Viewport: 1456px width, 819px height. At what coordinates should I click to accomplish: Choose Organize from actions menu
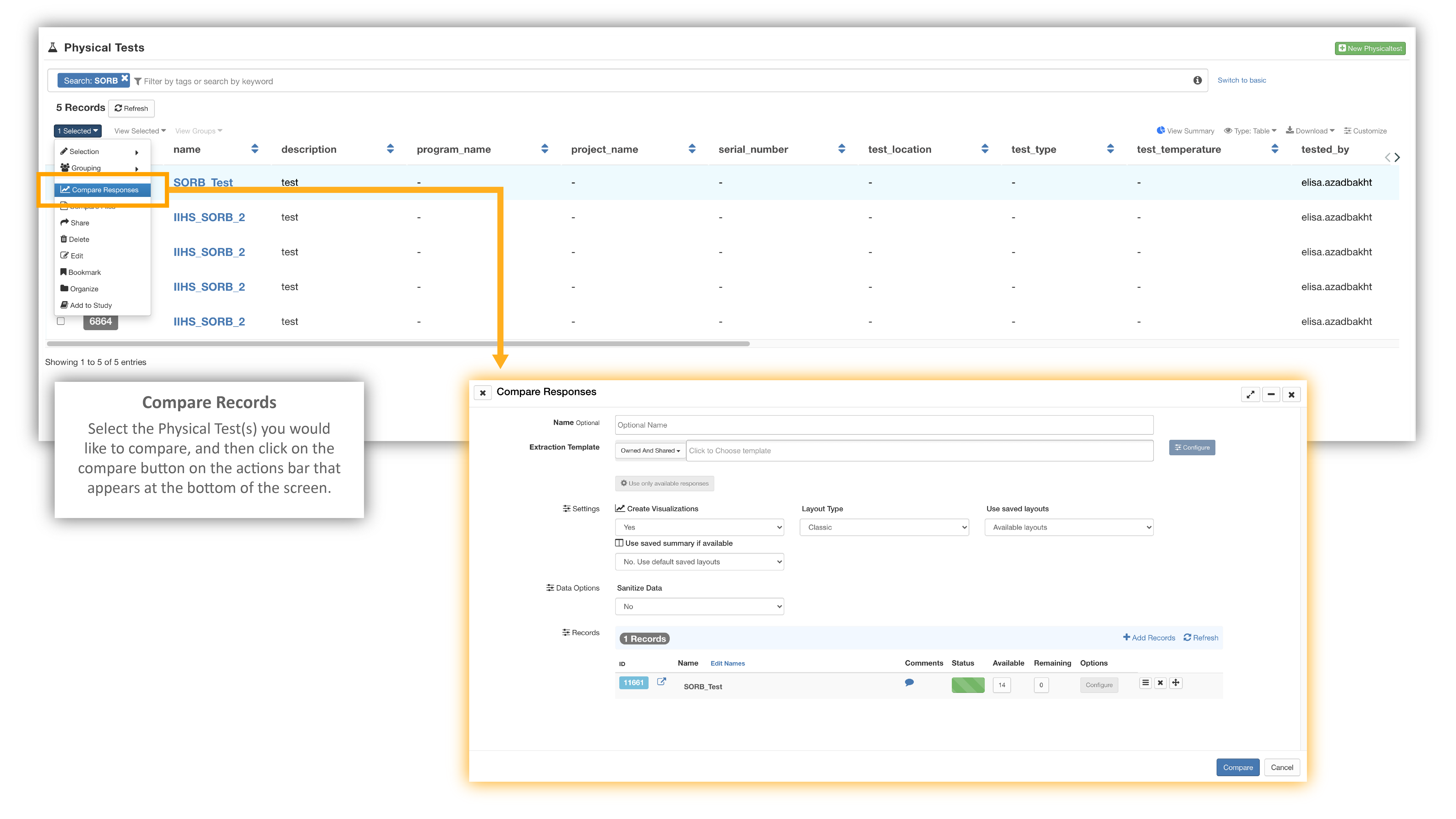click(102, 289)
